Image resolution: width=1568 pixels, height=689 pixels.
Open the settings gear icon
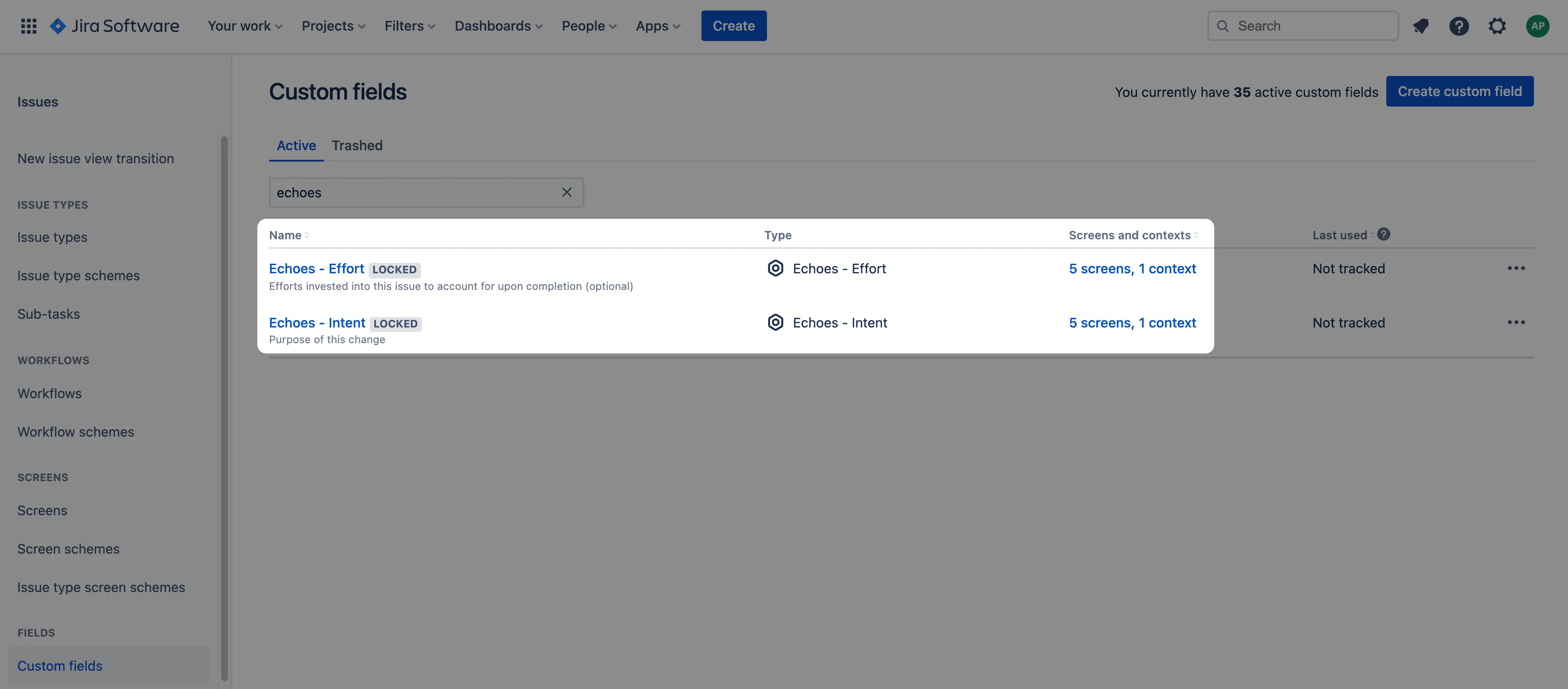[x=1497, y=26]
